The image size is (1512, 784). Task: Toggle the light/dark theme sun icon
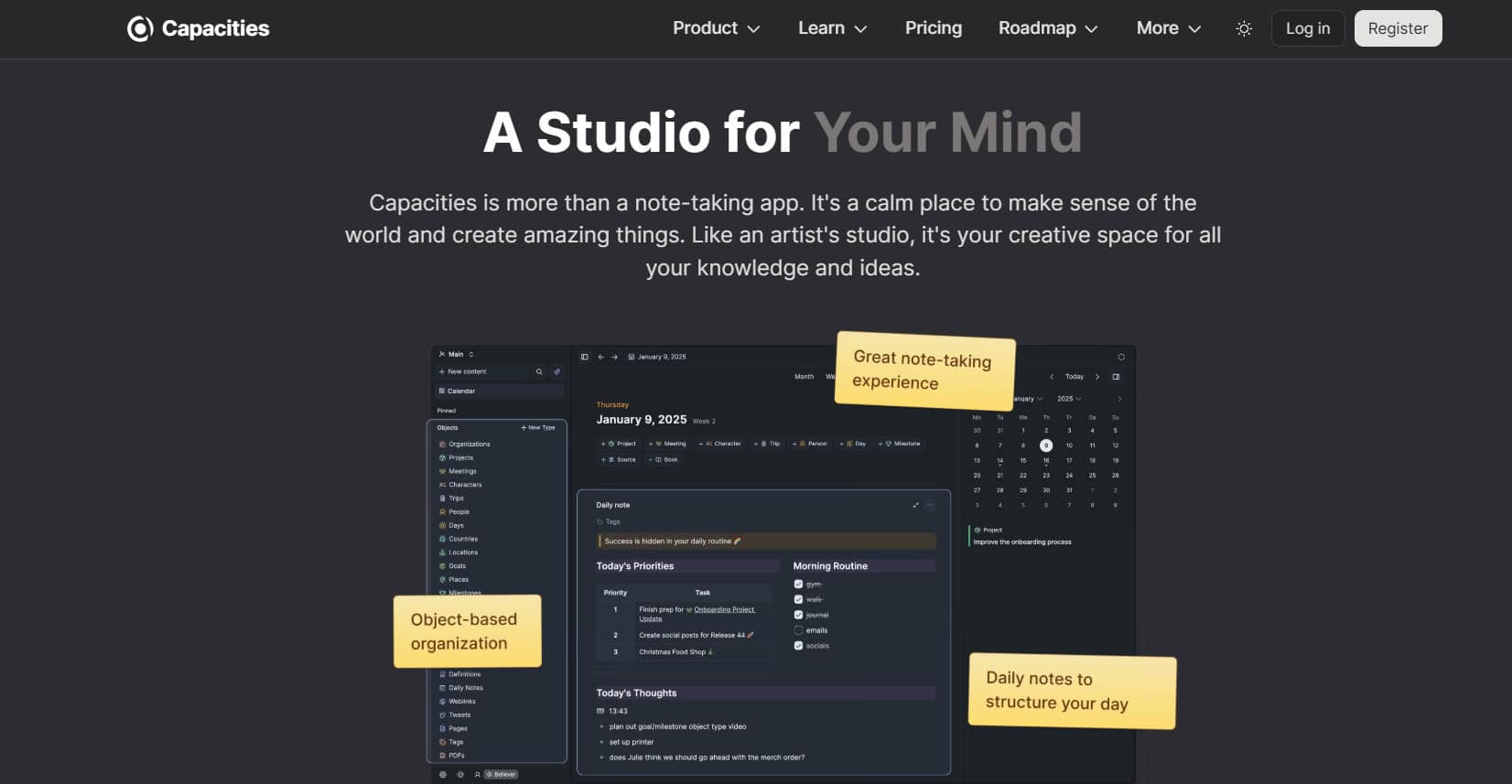1244,28
